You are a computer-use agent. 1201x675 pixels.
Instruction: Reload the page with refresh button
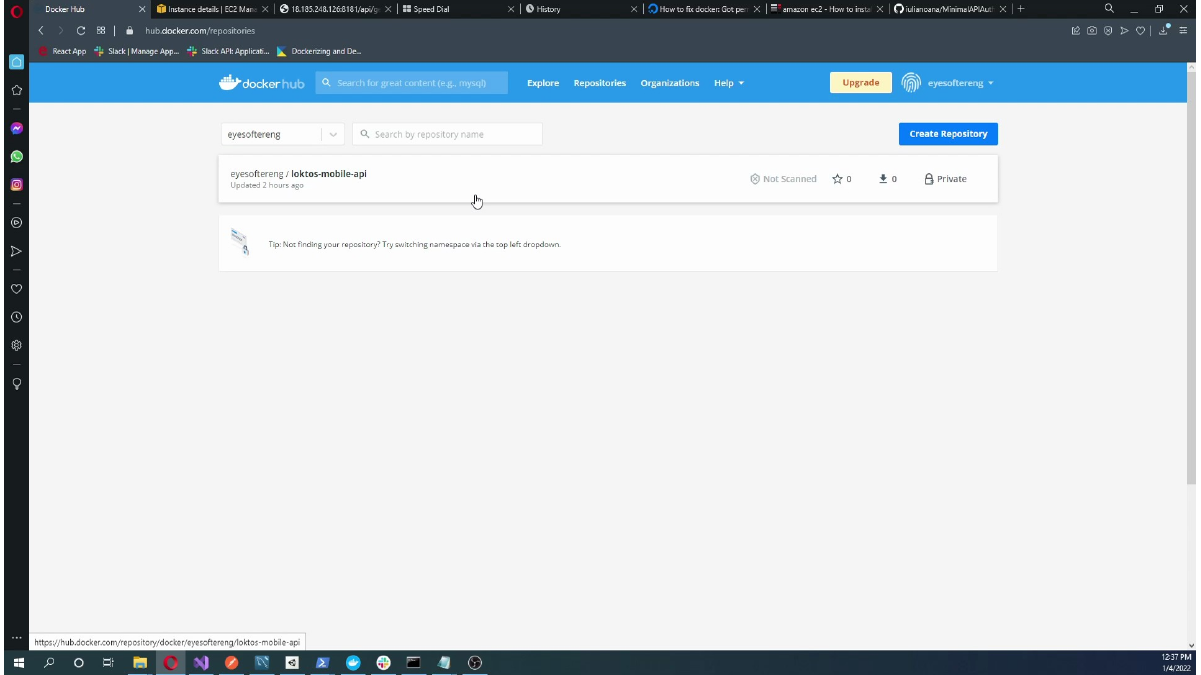pos(81,31)
